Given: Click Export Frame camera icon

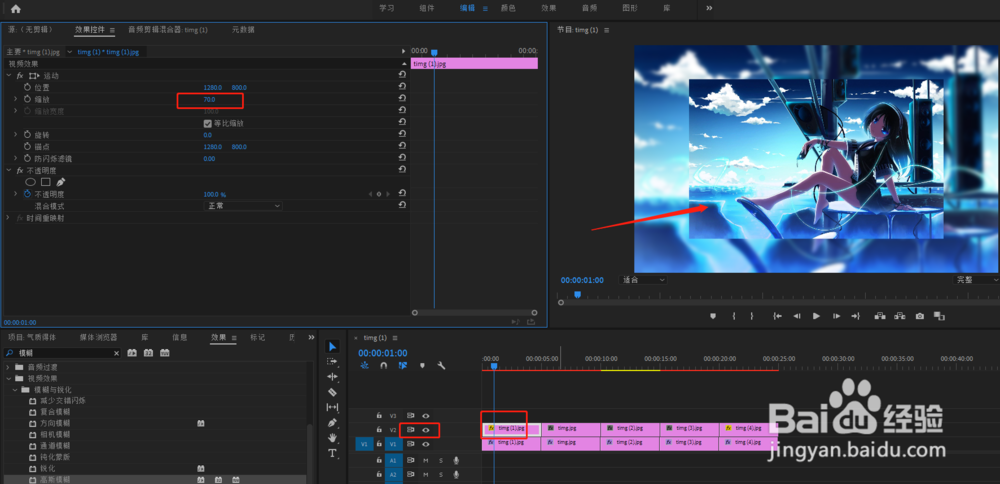Looking at the screenshot, I should [920, 316].
